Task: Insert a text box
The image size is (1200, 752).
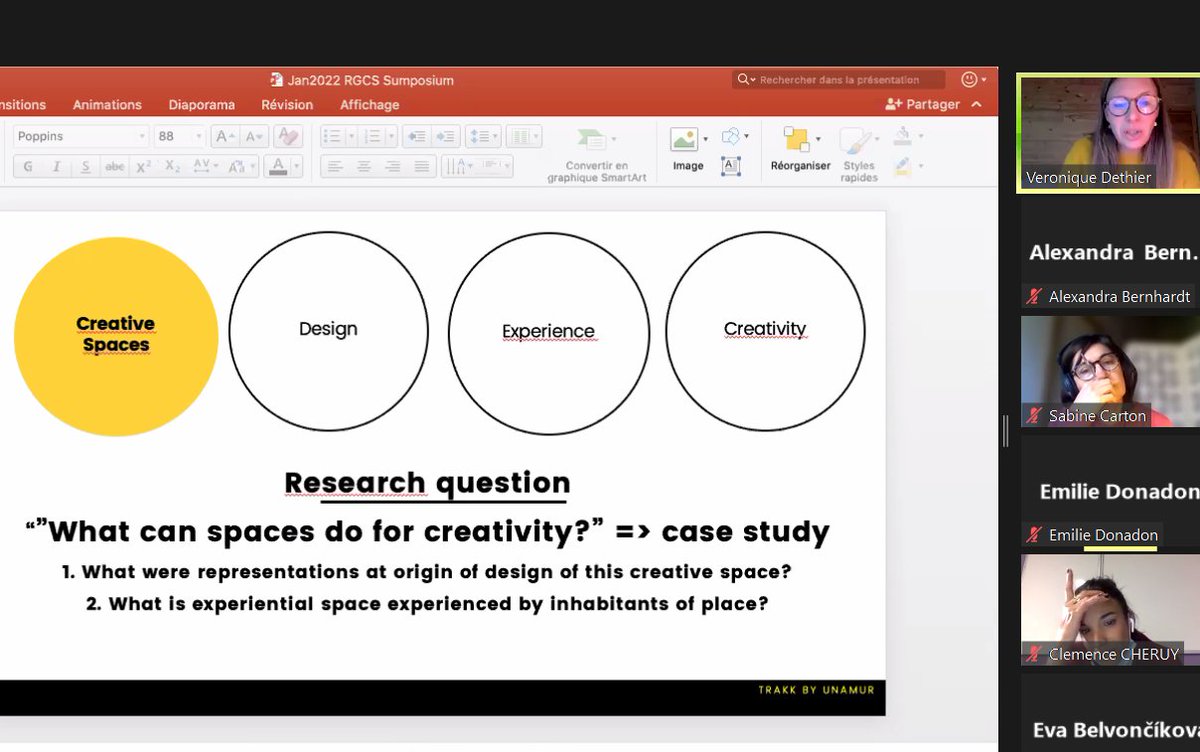Action: coord(731,167)
